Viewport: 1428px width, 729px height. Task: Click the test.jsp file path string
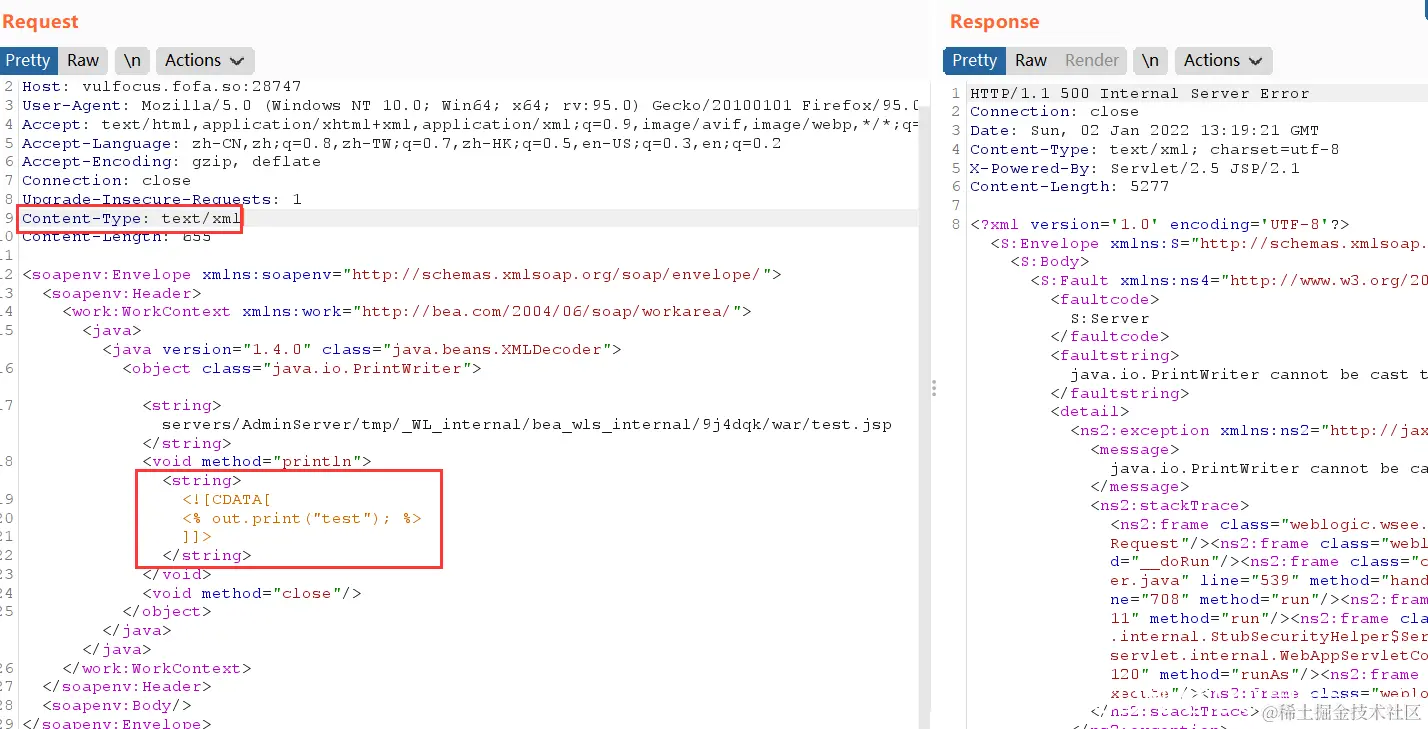click(526, 424)
